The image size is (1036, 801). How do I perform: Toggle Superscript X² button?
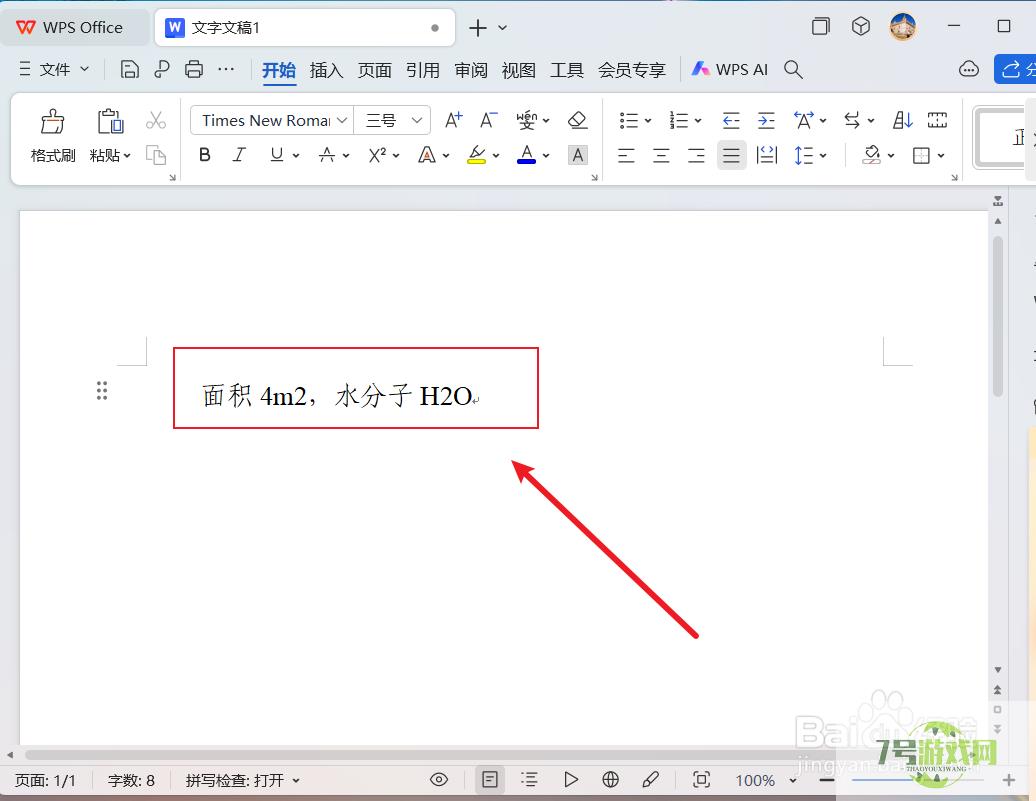pyautogui.click(x=377, y=155)
